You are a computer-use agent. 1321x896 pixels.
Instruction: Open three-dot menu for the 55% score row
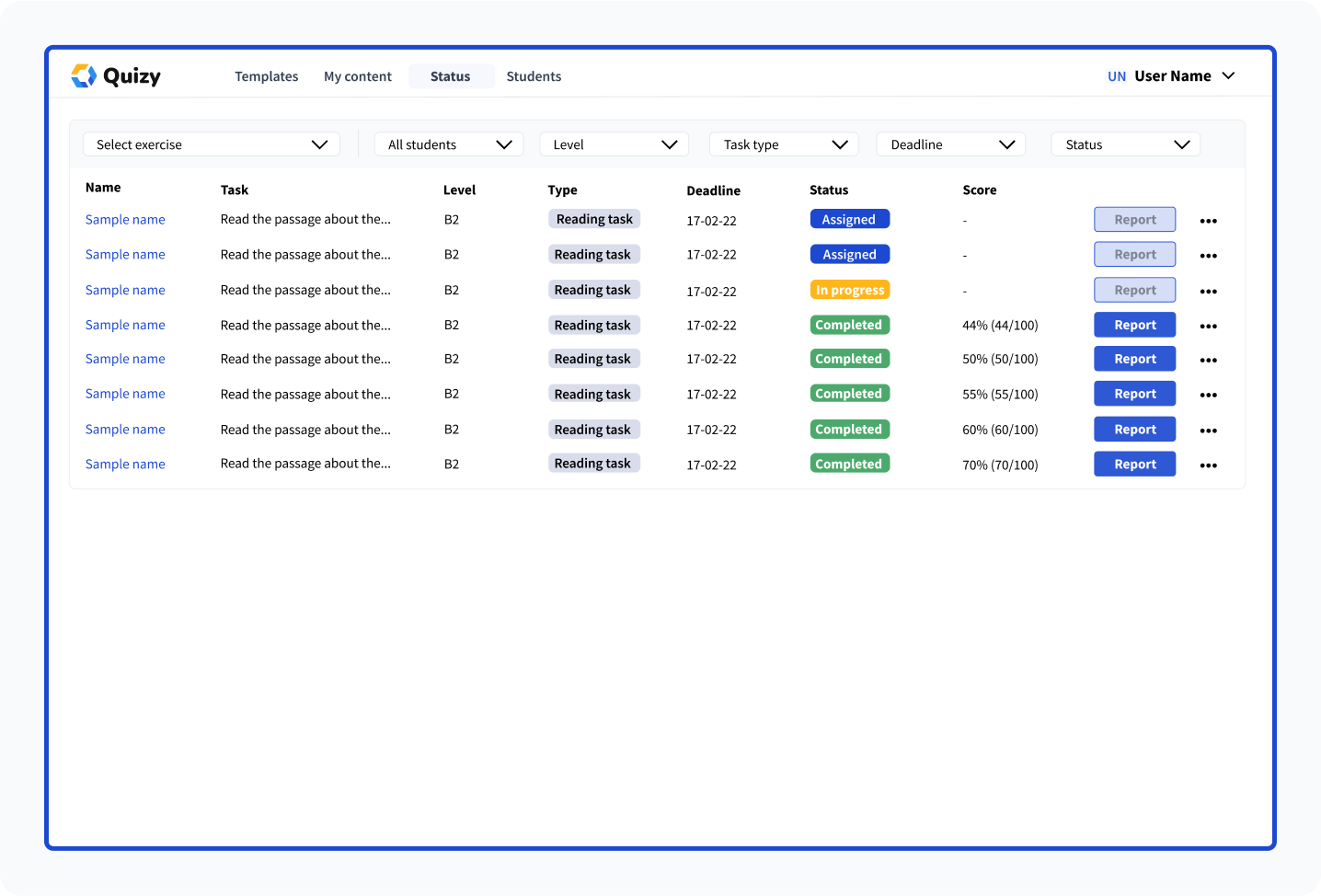pyautogui.click(x=1208, y=396)
